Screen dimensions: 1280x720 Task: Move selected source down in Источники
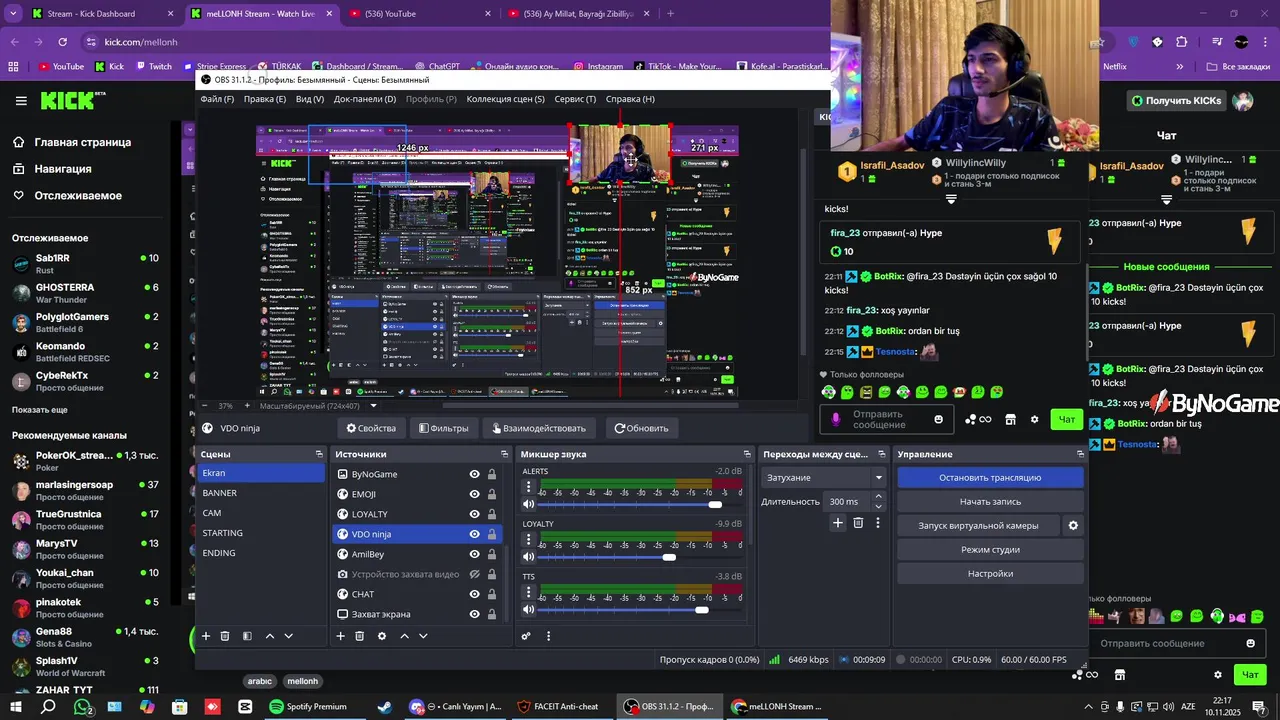coord(423,636)
